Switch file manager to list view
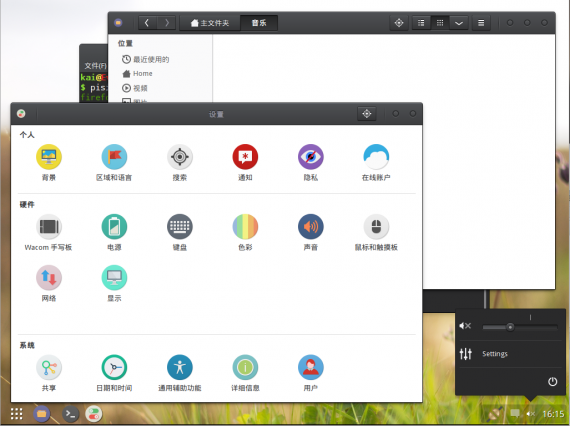Image resolution: width=570 pixels, height=426 pixels. tap(421, 23)
